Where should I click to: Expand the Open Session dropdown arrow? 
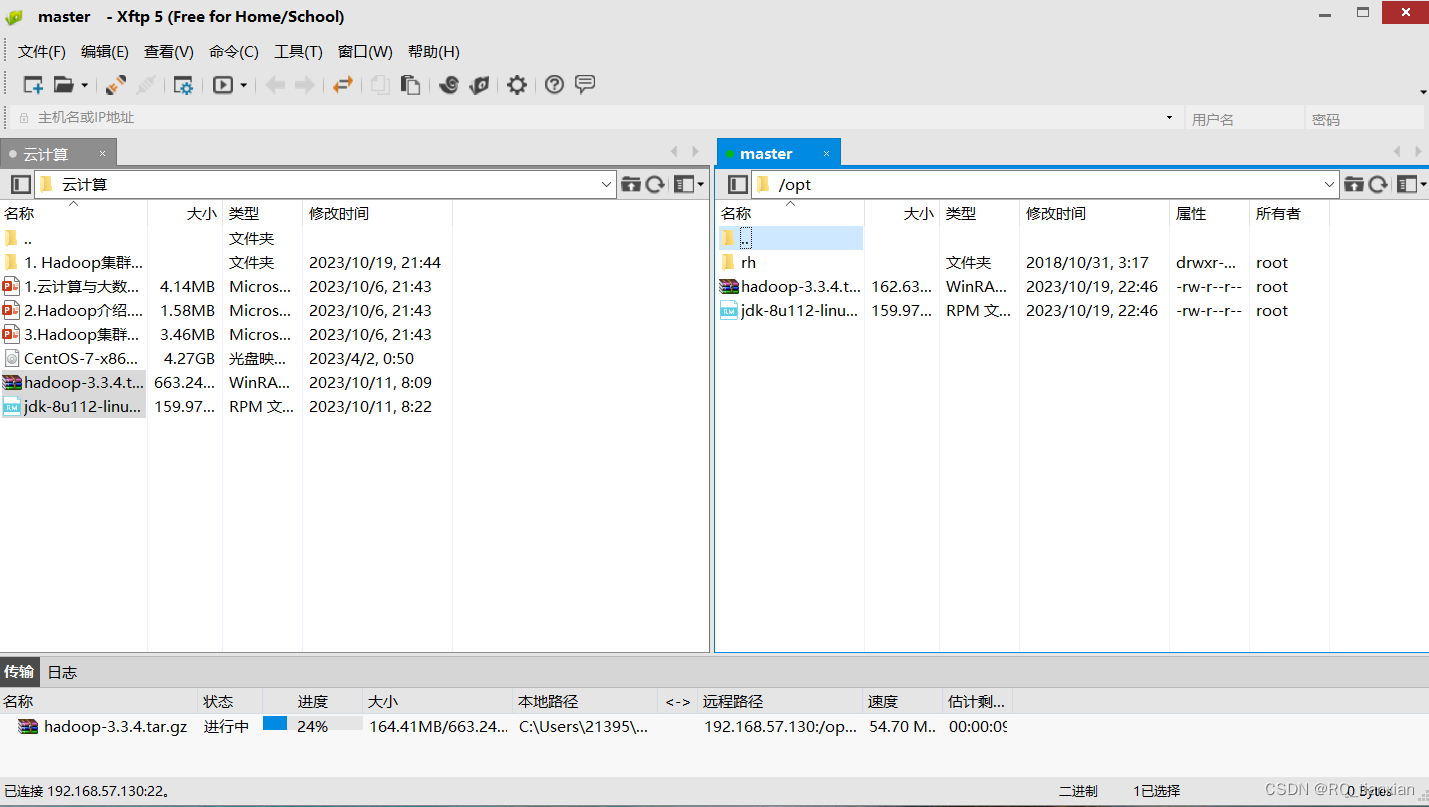84,86
